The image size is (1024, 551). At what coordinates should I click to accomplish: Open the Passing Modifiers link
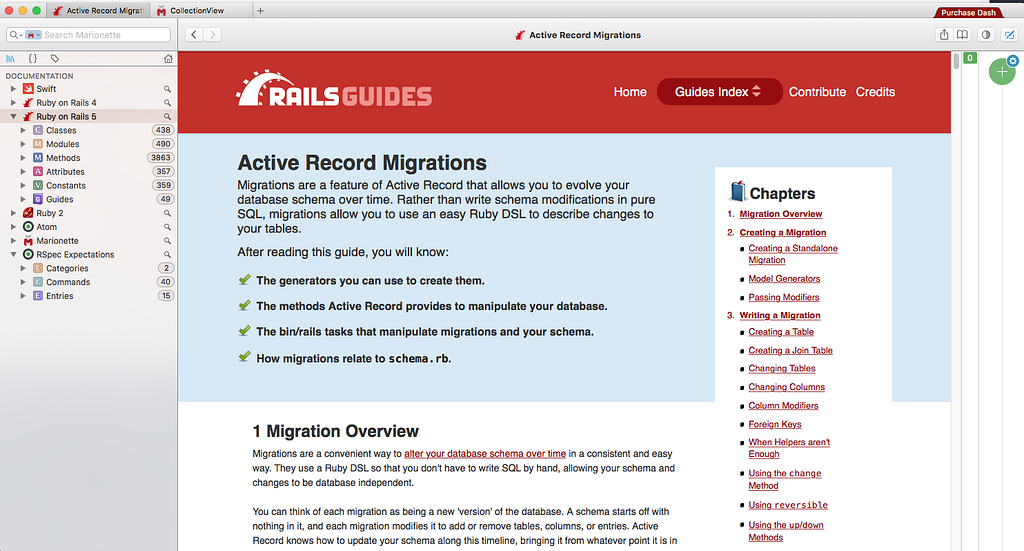(784, 297)
